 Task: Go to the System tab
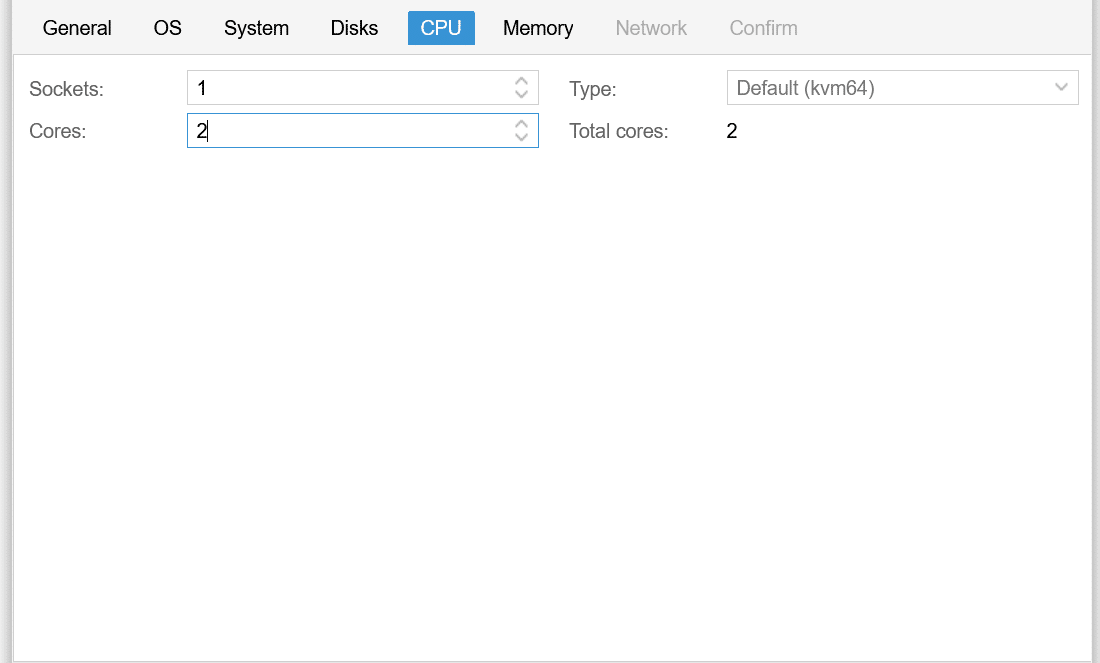(256, 28)
